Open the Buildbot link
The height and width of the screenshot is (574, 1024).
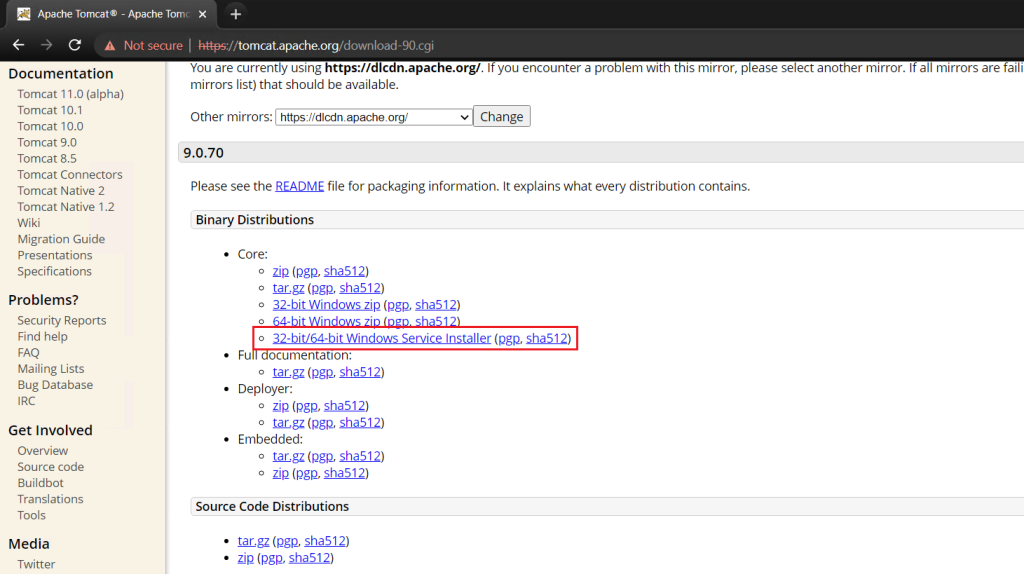pos(40,483)
